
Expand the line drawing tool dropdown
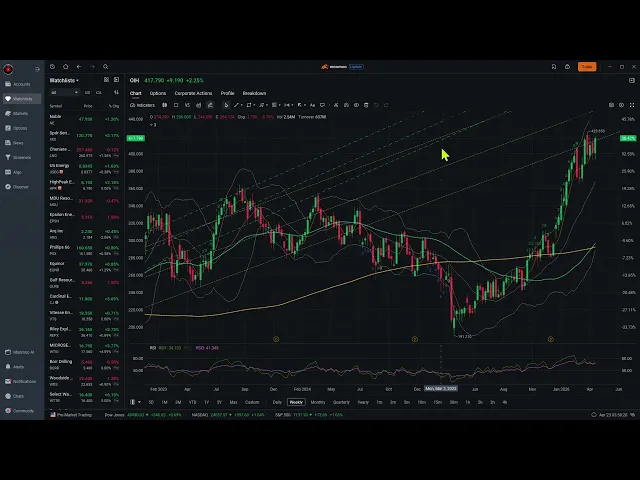point(242,105)
